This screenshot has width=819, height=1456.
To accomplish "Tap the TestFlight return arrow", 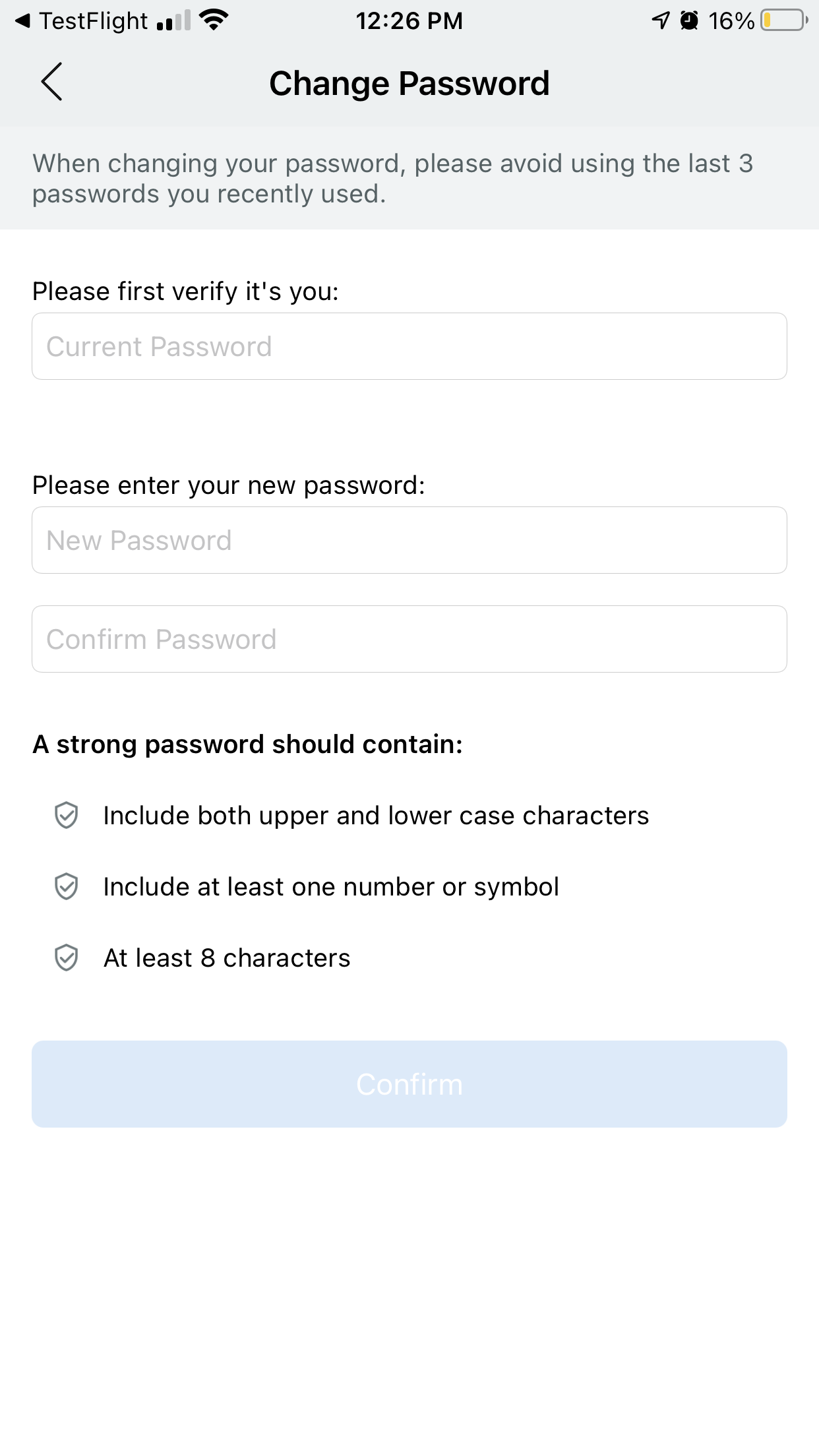I will pos(22,21).
